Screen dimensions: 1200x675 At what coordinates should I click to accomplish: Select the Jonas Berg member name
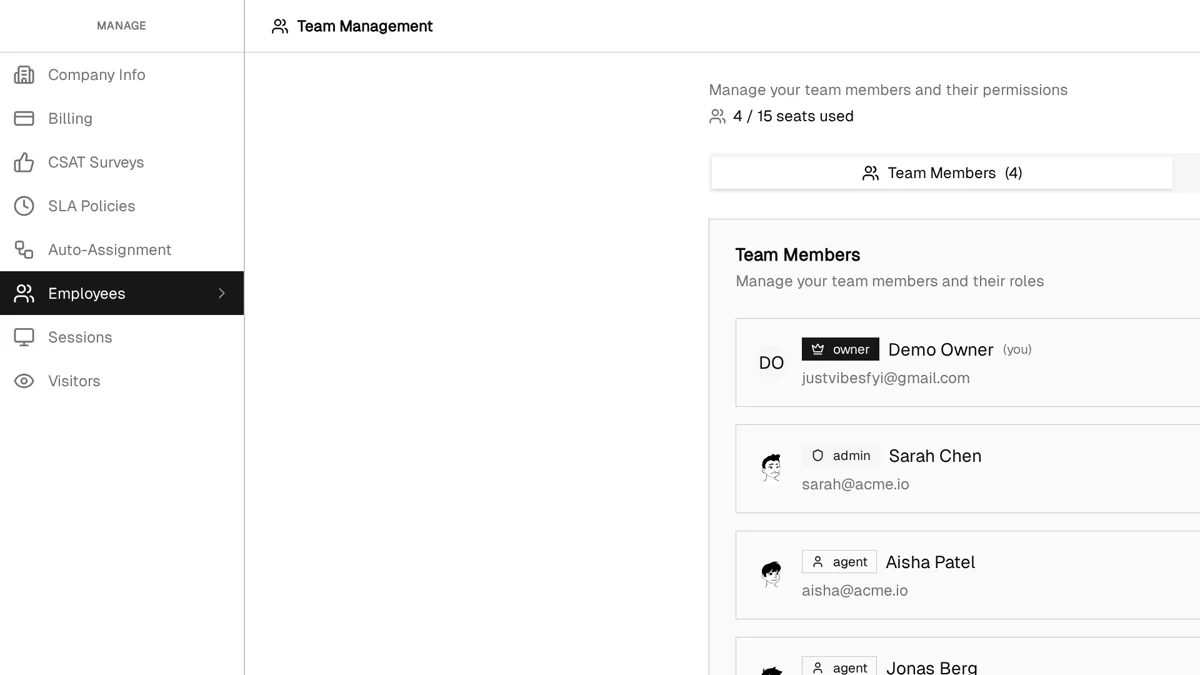[x=932, y=667]
